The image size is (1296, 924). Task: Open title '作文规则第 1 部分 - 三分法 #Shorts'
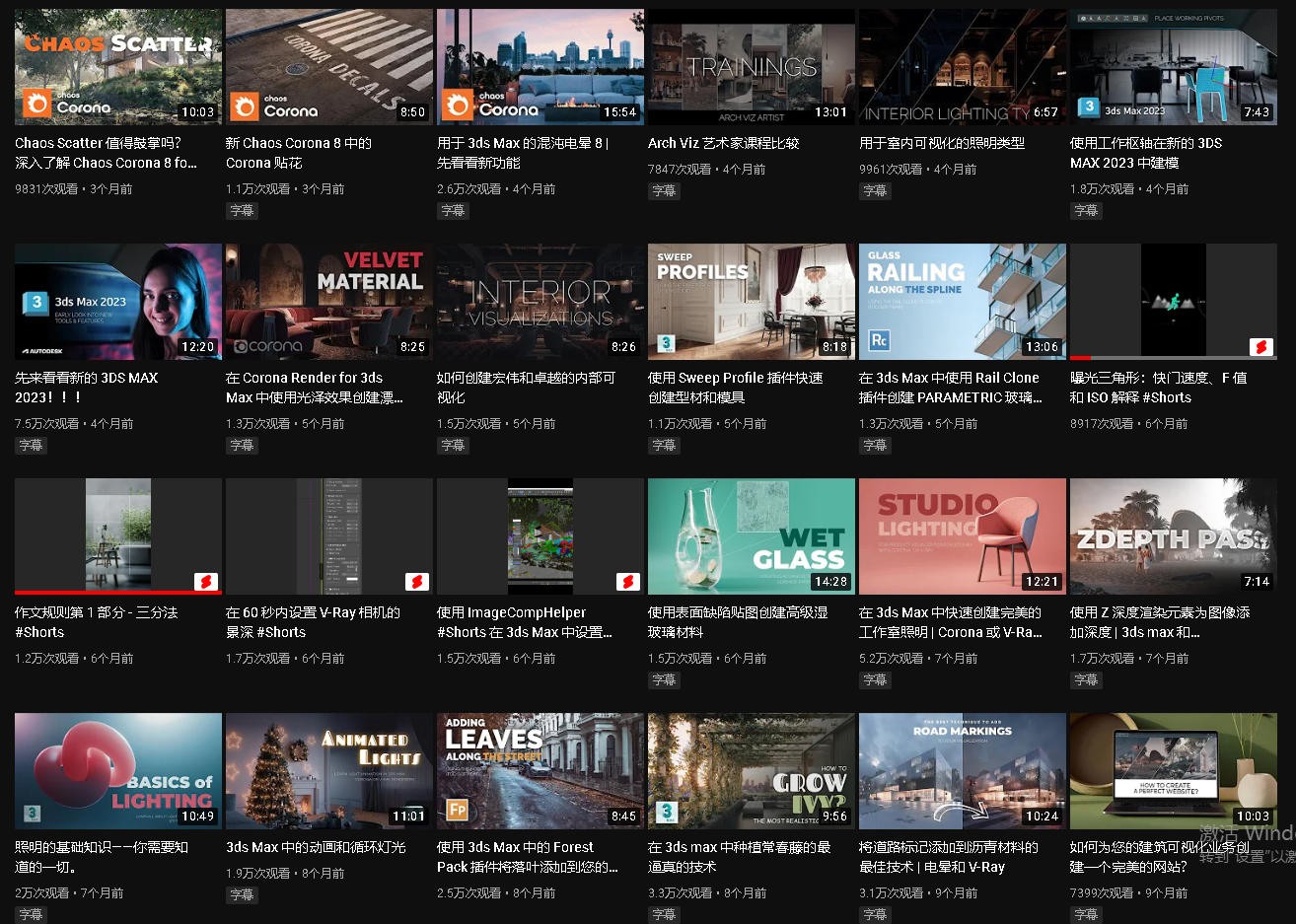point(97,622)
